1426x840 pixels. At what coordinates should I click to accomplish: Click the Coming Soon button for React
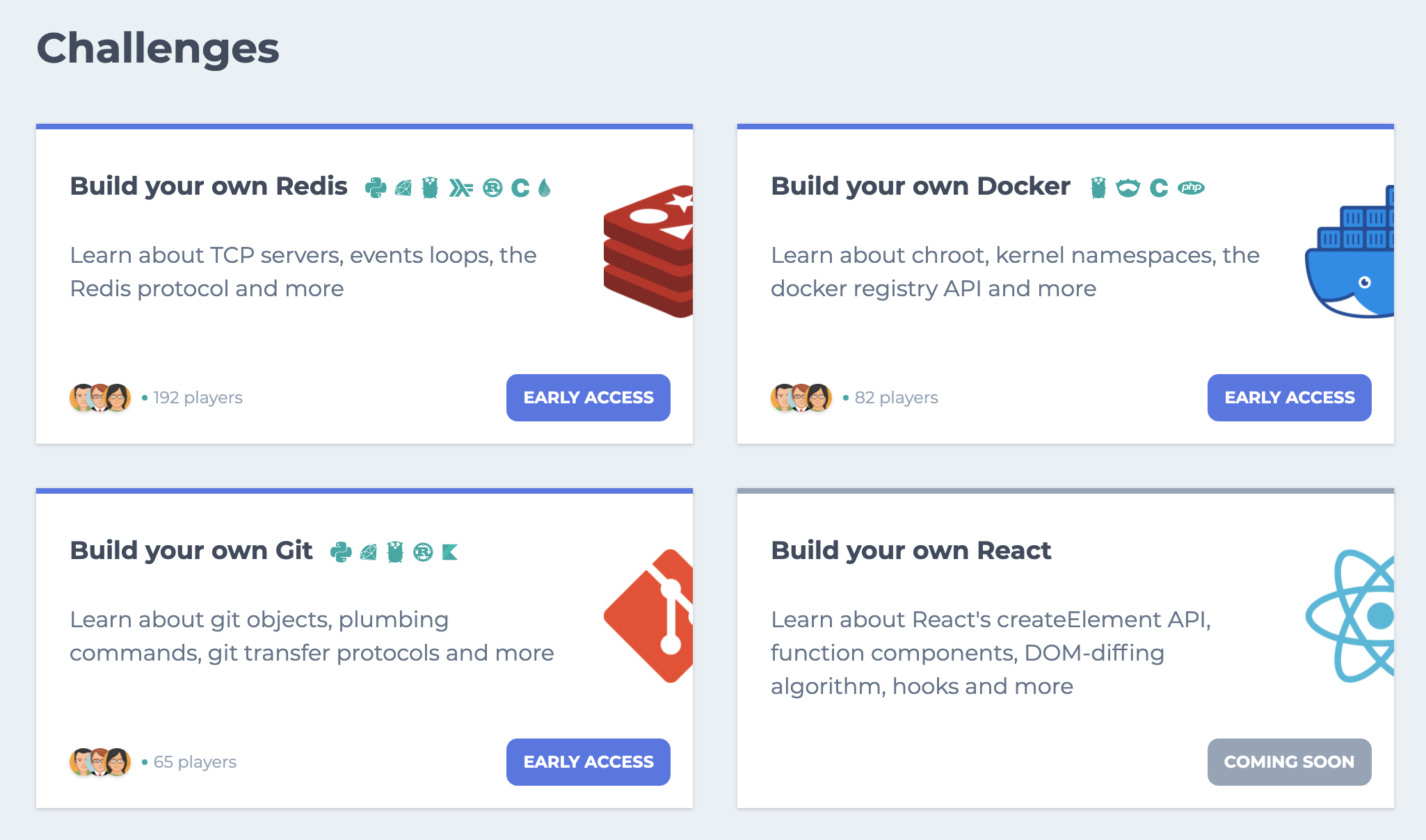tap(1289, 762)
